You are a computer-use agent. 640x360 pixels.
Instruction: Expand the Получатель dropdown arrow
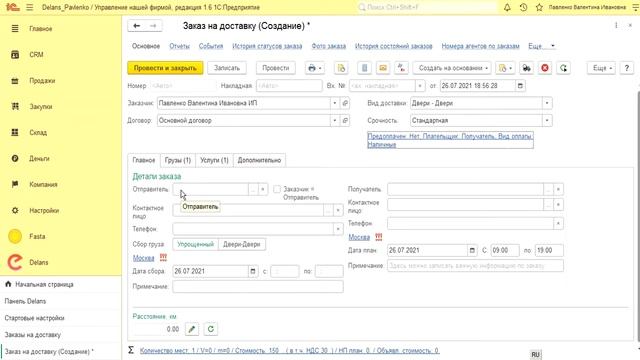(558, 189)
